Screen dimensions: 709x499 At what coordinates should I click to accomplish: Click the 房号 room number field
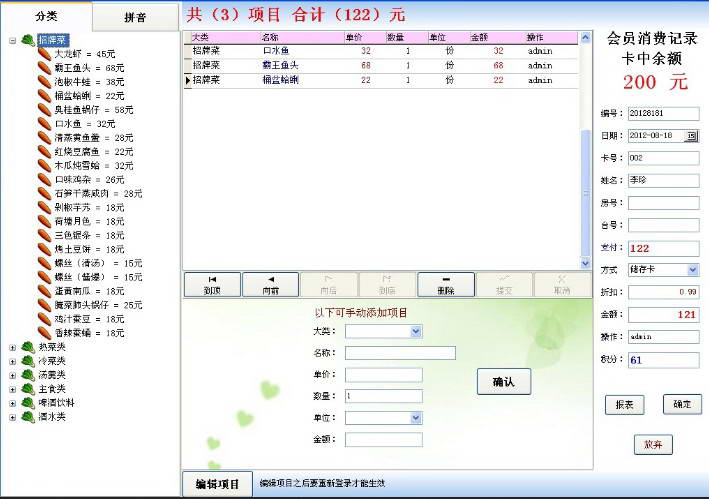663,203
